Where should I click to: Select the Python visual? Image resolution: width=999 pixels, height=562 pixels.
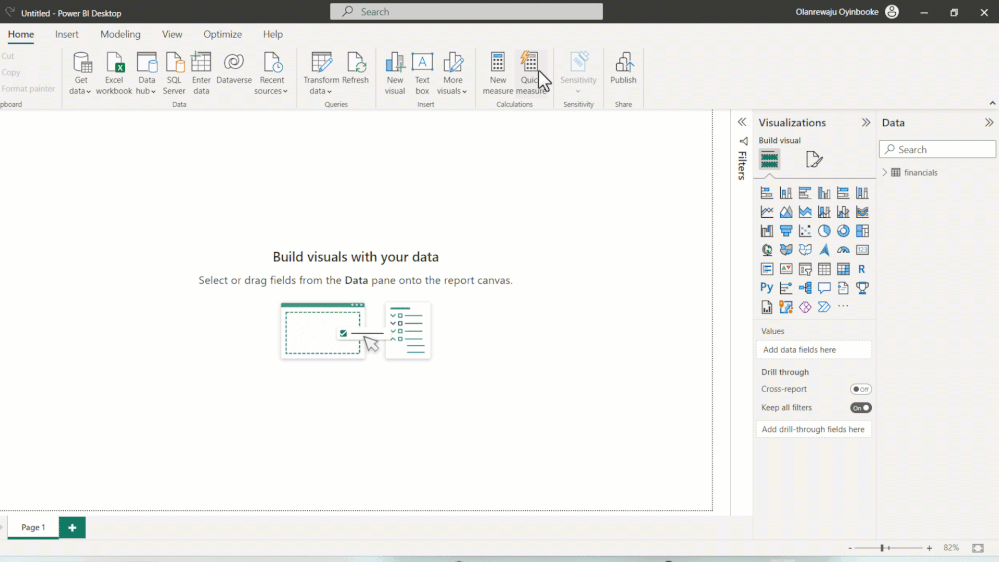click(766, 288)
